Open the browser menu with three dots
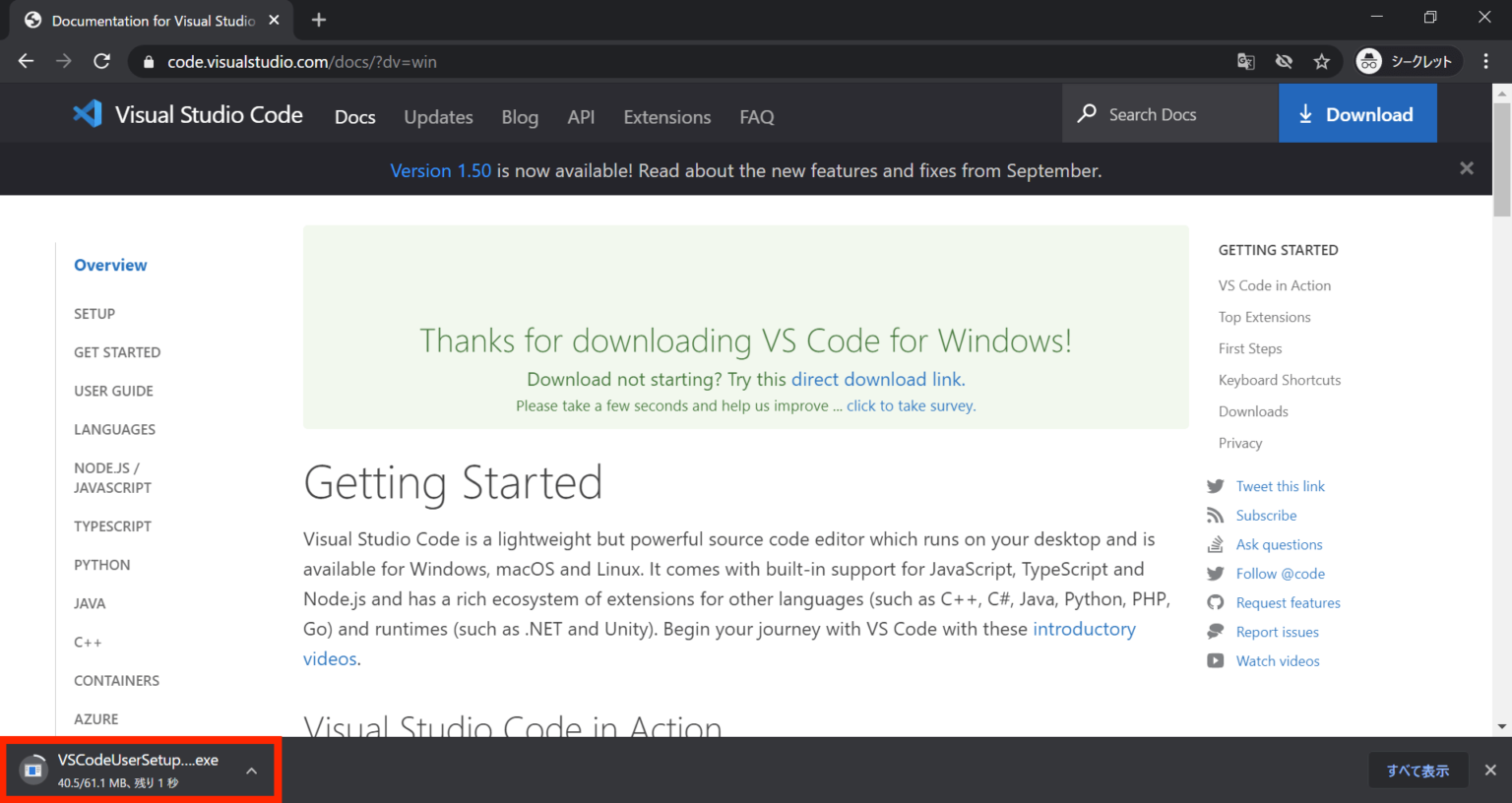This screenshot has height=803, width=1512. (1487, 61)
